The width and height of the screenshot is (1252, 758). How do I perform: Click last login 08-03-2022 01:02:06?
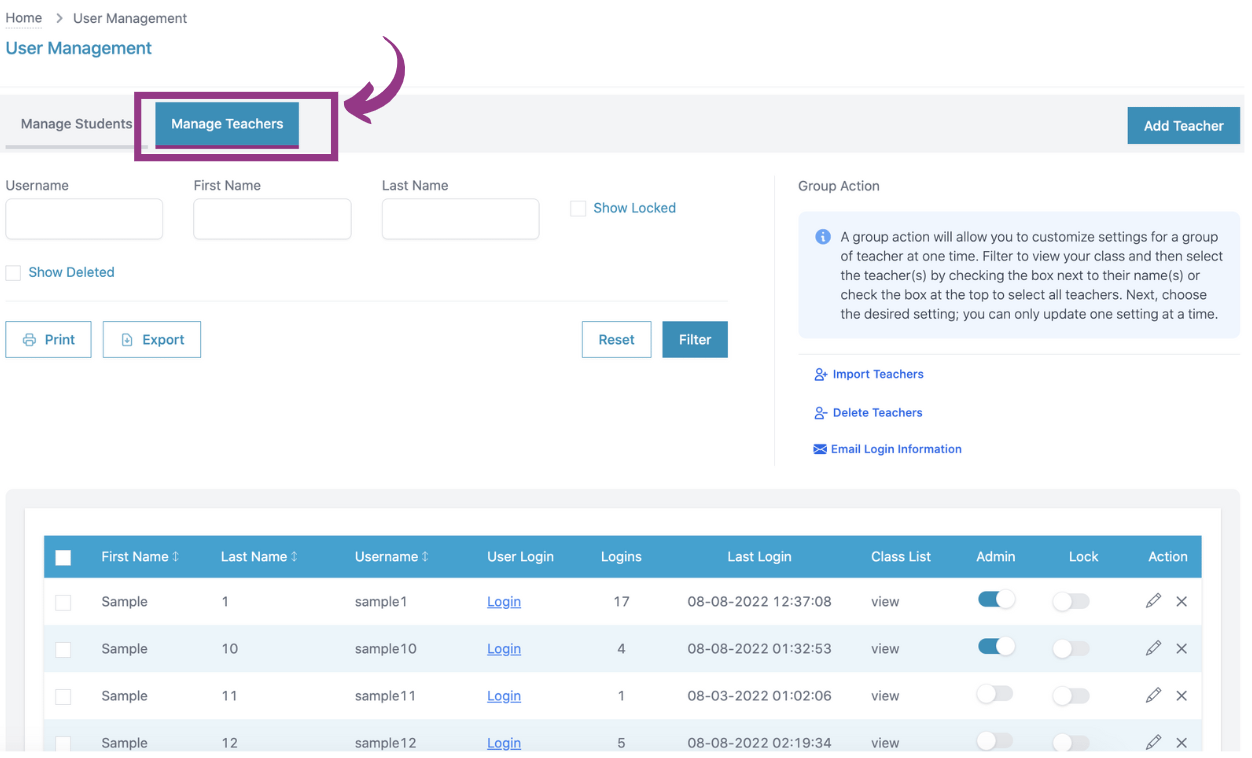[759, 695]
